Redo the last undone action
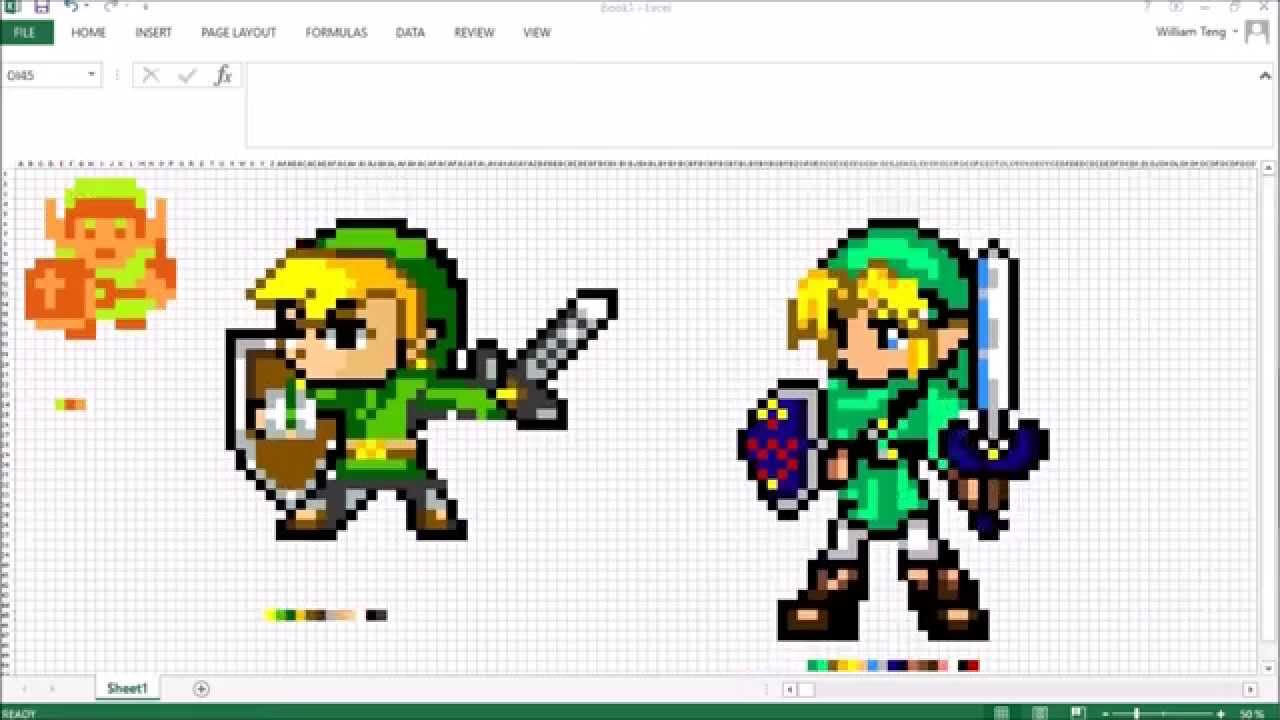This screenshot has width=1280, height=720. coord(111,6)
